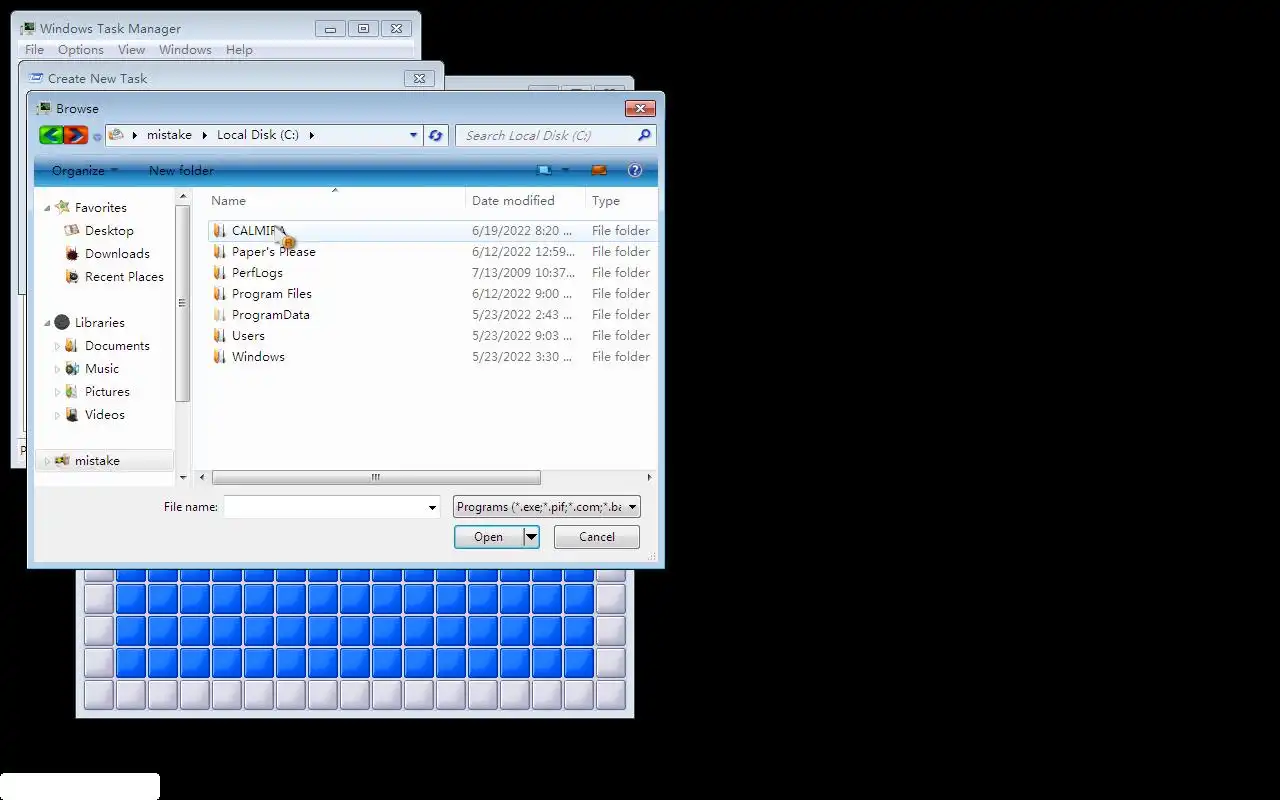This screenshot has width=1280, height=800.
Task: Open the Programs file type filter
Action: pyautogui.click(x=547, y=507)
